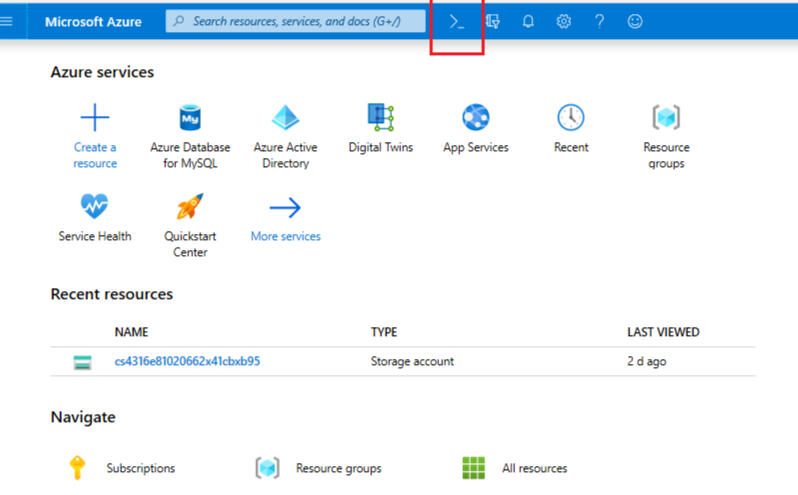Image resolution: width=798 pixels, height=495 pixels.
Task: Open storage account cs4316e81020662x41cbxb95
Action: point(187,361)
